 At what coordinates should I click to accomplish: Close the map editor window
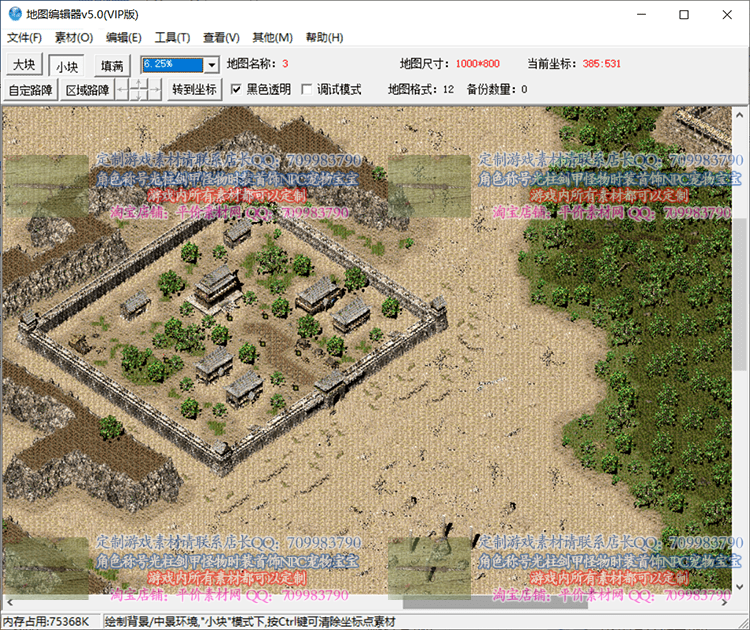point(727,14)
